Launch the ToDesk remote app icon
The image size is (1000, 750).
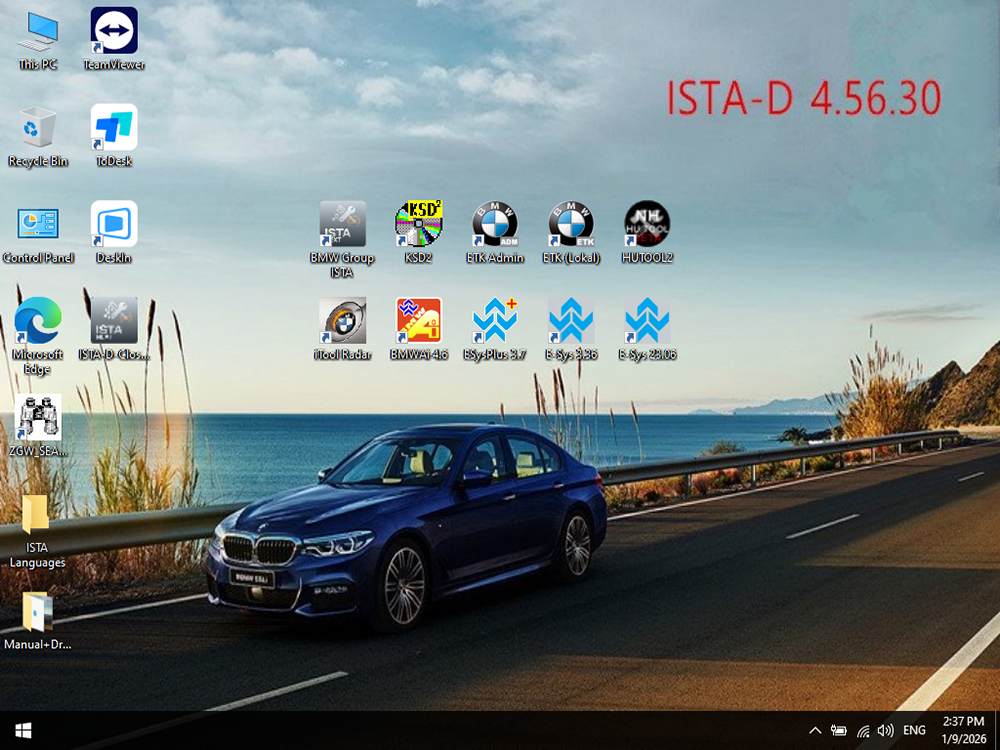(114, 128)
